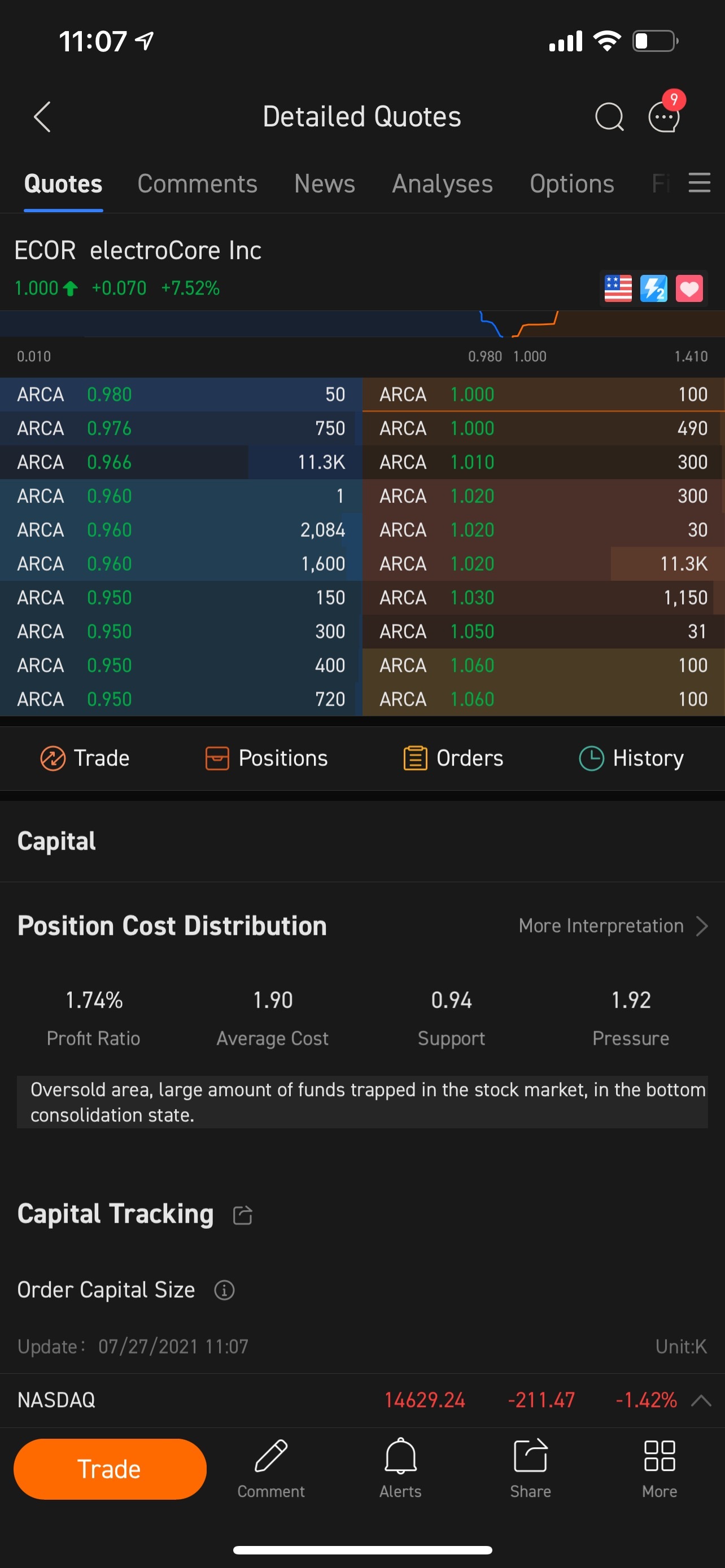Tap the ECOR electroCore Inc title
Image resolution: width=725 pixels, height=1568 pixels.
[x=138, y=250]
